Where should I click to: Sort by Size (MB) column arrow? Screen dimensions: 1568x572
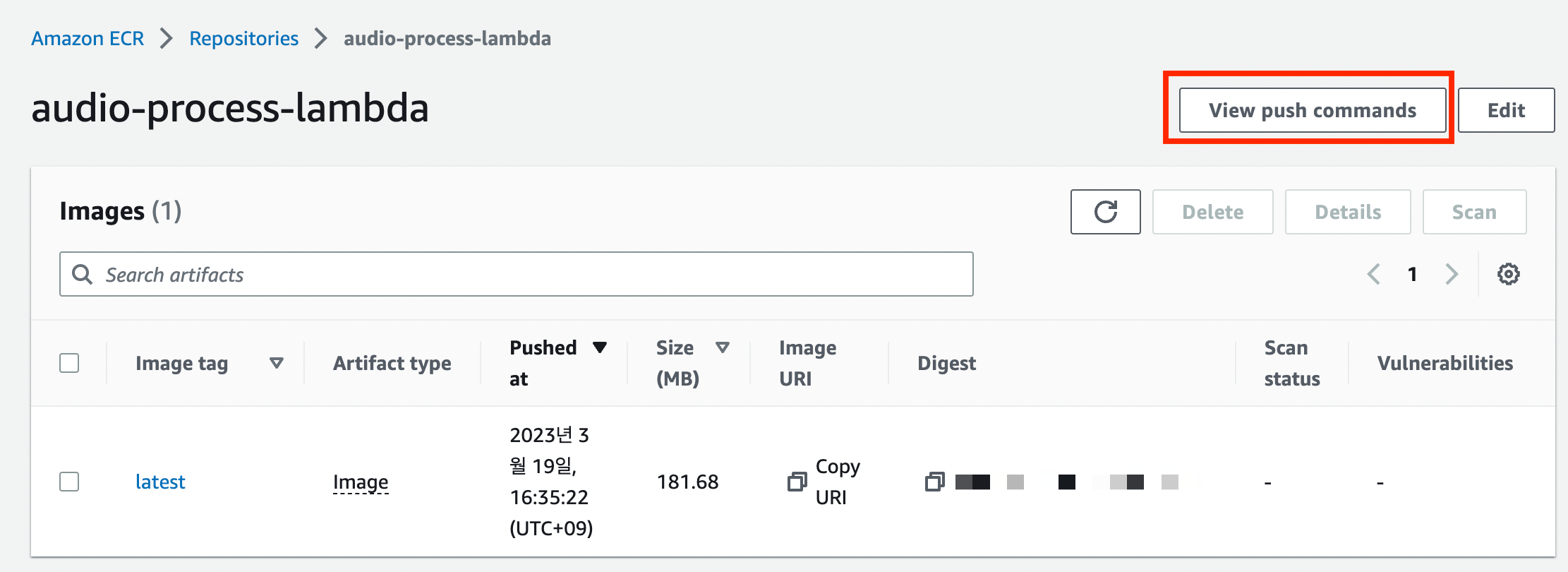coord(722,347)
